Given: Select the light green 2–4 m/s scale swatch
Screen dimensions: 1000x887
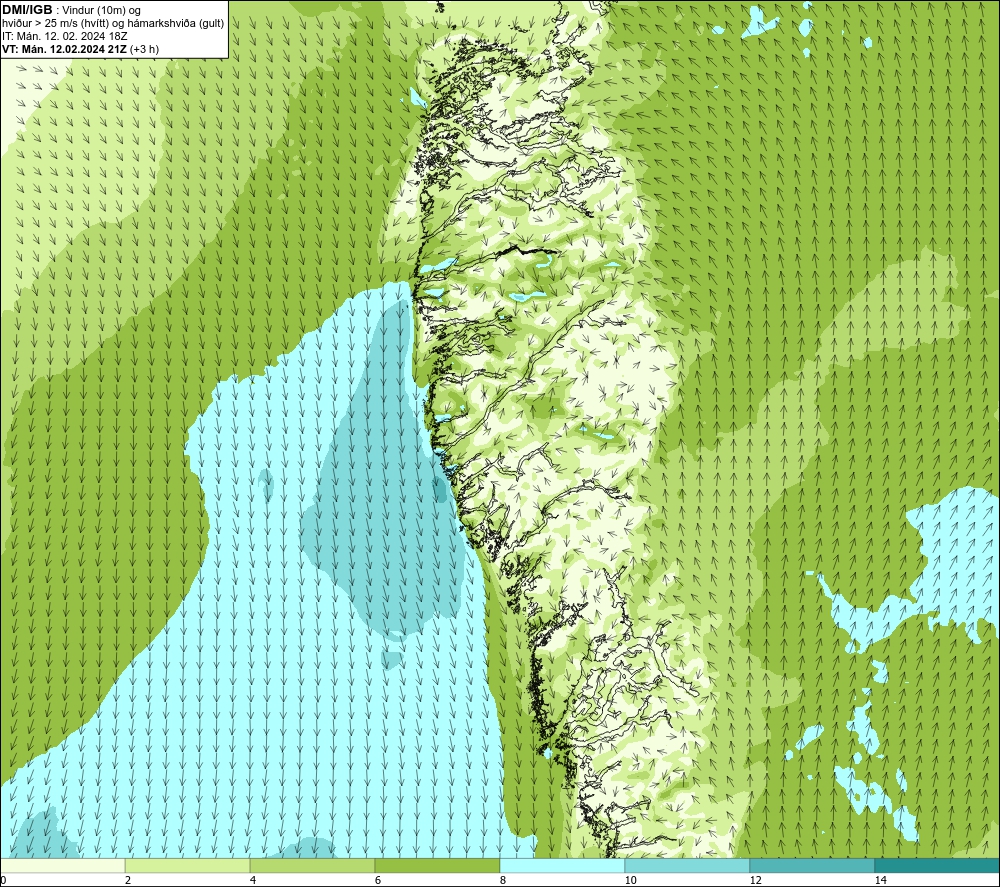Looking at the screenshot, I should (x=188, y=865).
